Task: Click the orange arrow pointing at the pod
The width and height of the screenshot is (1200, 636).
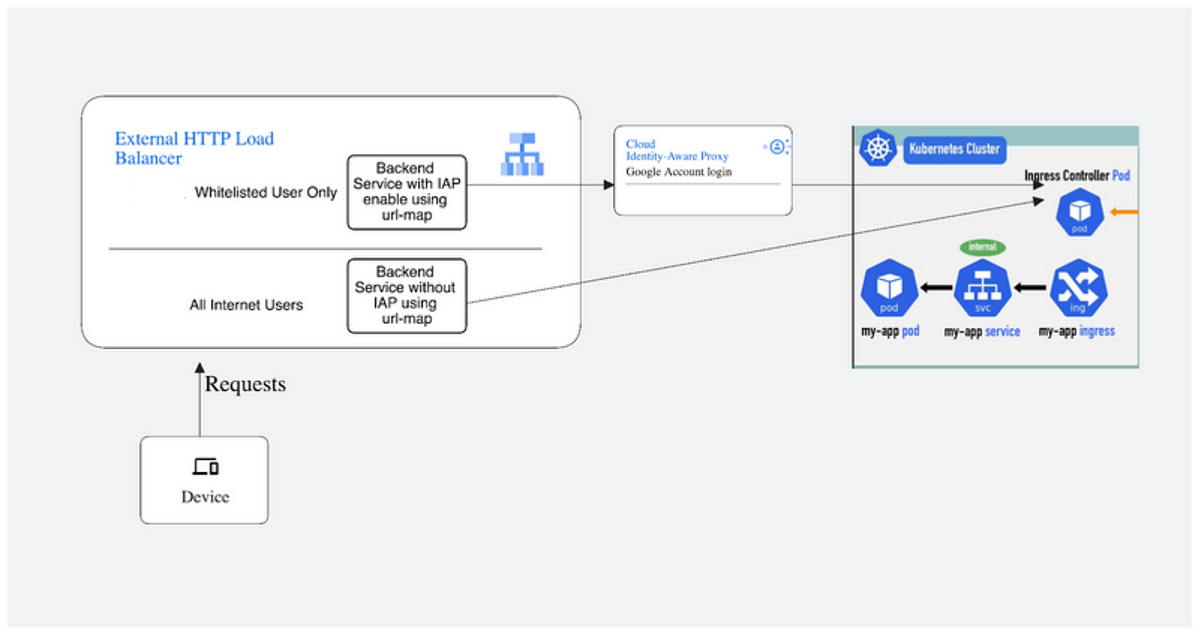Action: pos(1125,213)
